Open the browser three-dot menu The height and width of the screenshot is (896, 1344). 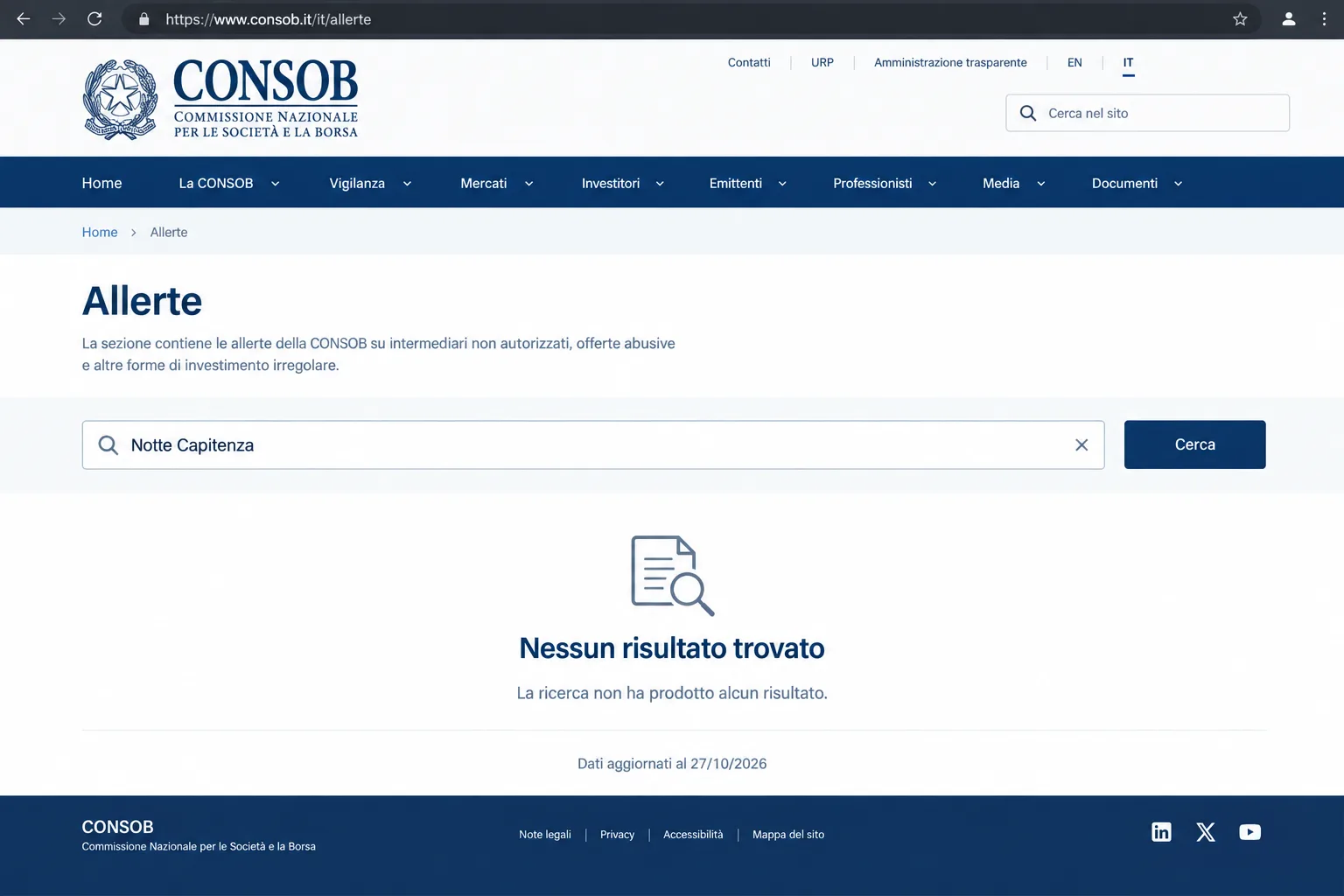[x=1324, y=19]
